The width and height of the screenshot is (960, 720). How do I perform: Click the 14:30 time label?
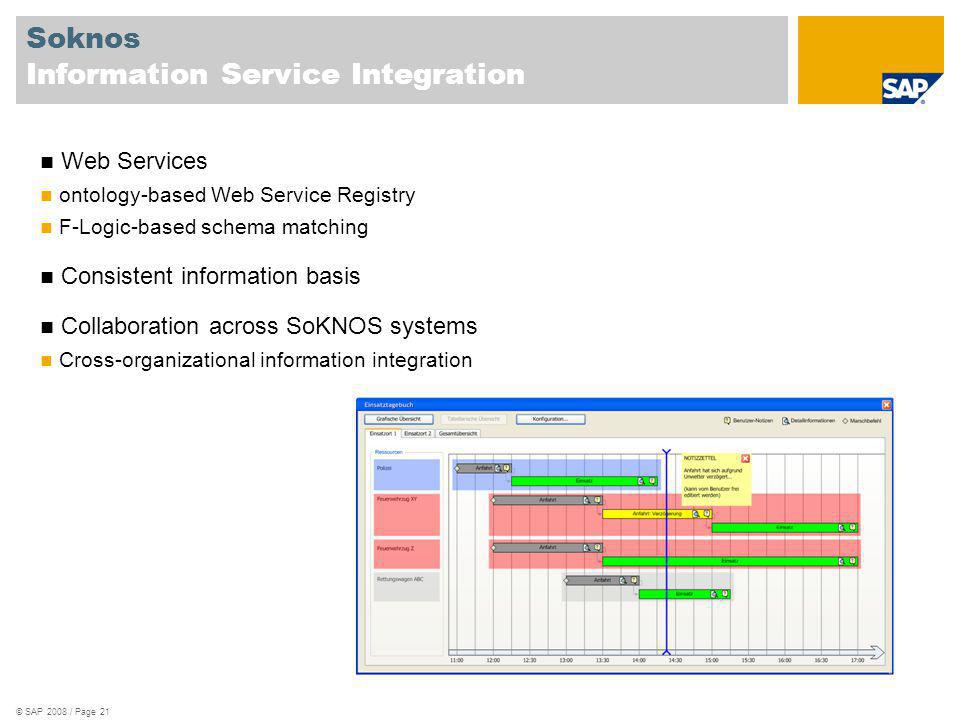click(675, 660)
